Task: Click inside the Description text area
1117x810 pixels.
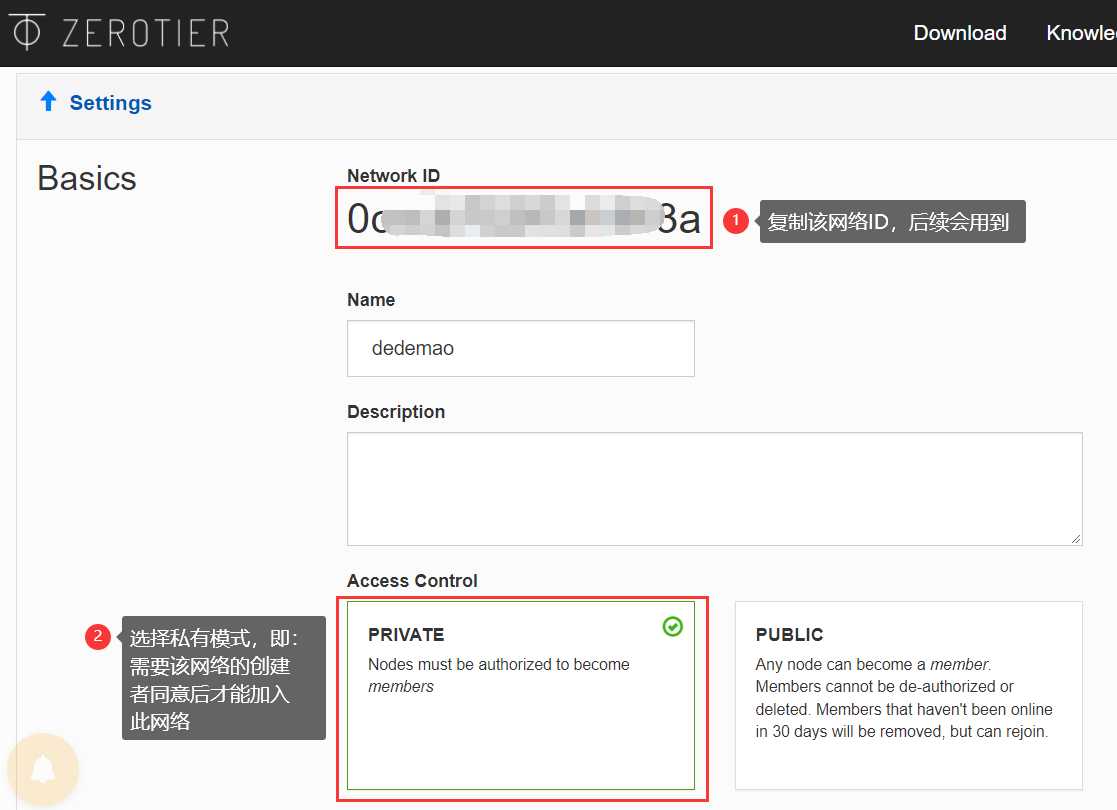Action: [x=715, y=489]
